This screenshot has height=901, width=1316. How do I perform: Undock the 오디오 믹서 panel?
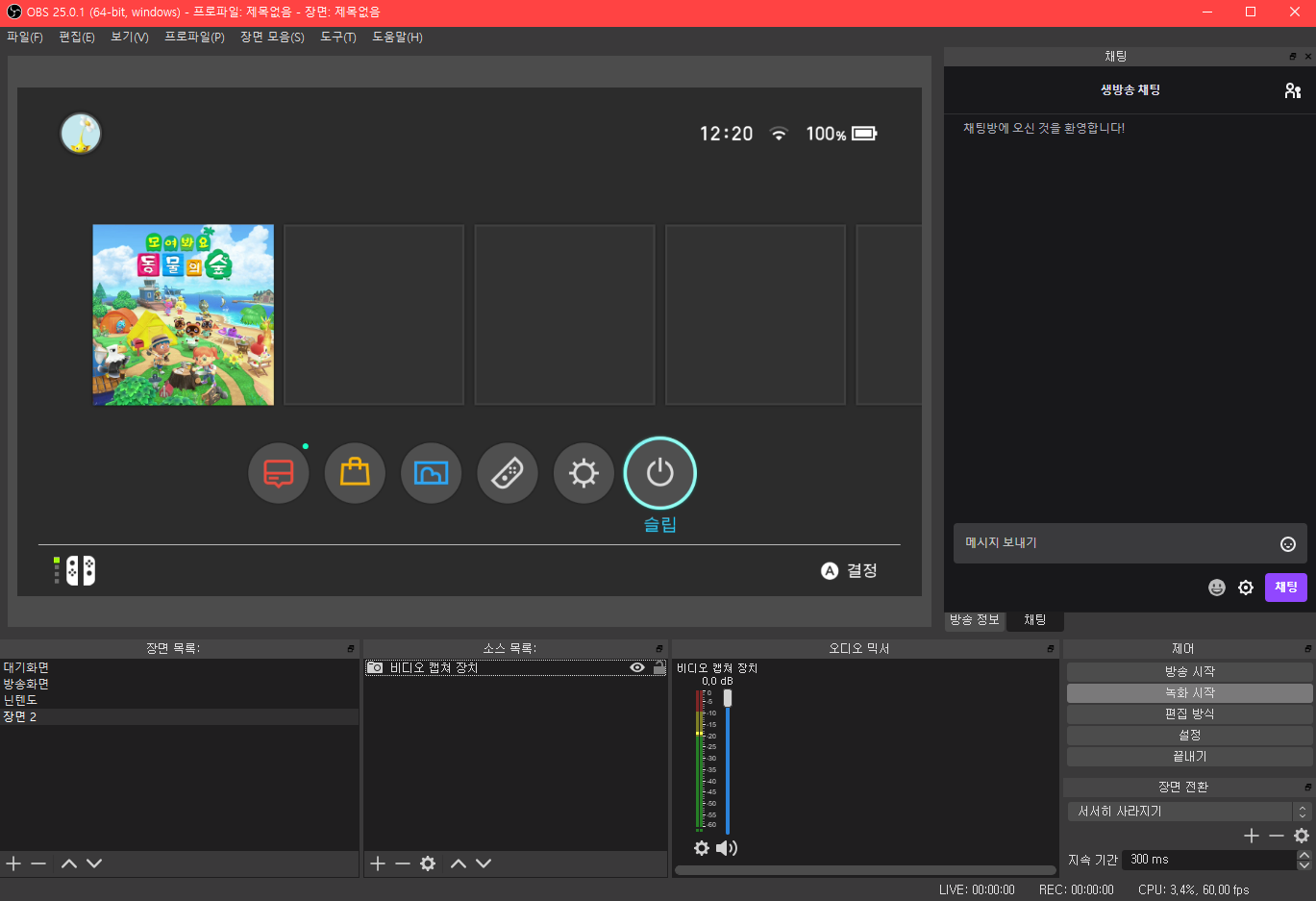(1051, 649)
